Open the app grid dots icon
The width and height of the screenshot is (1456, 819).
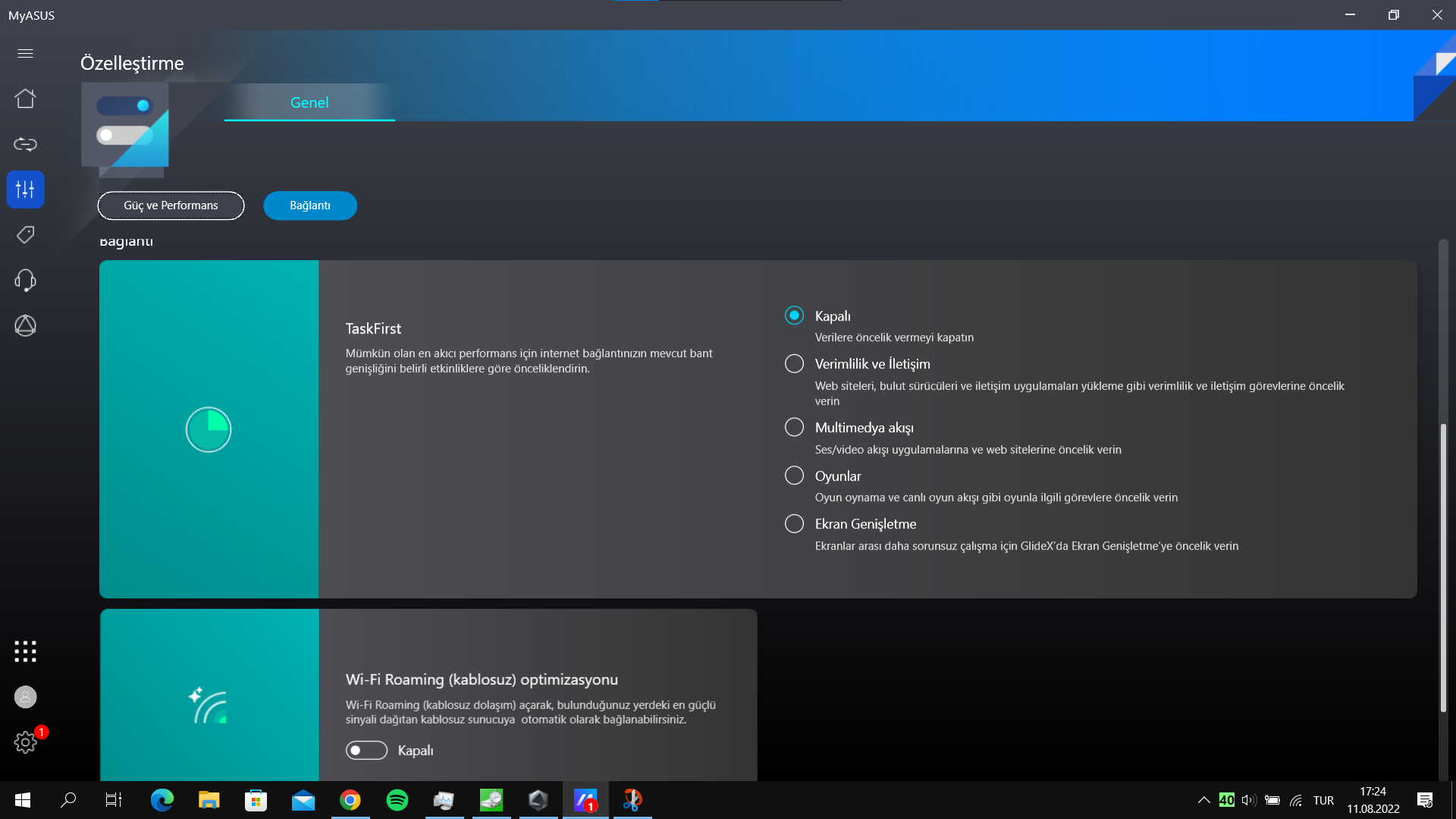[x=25, y=651]
